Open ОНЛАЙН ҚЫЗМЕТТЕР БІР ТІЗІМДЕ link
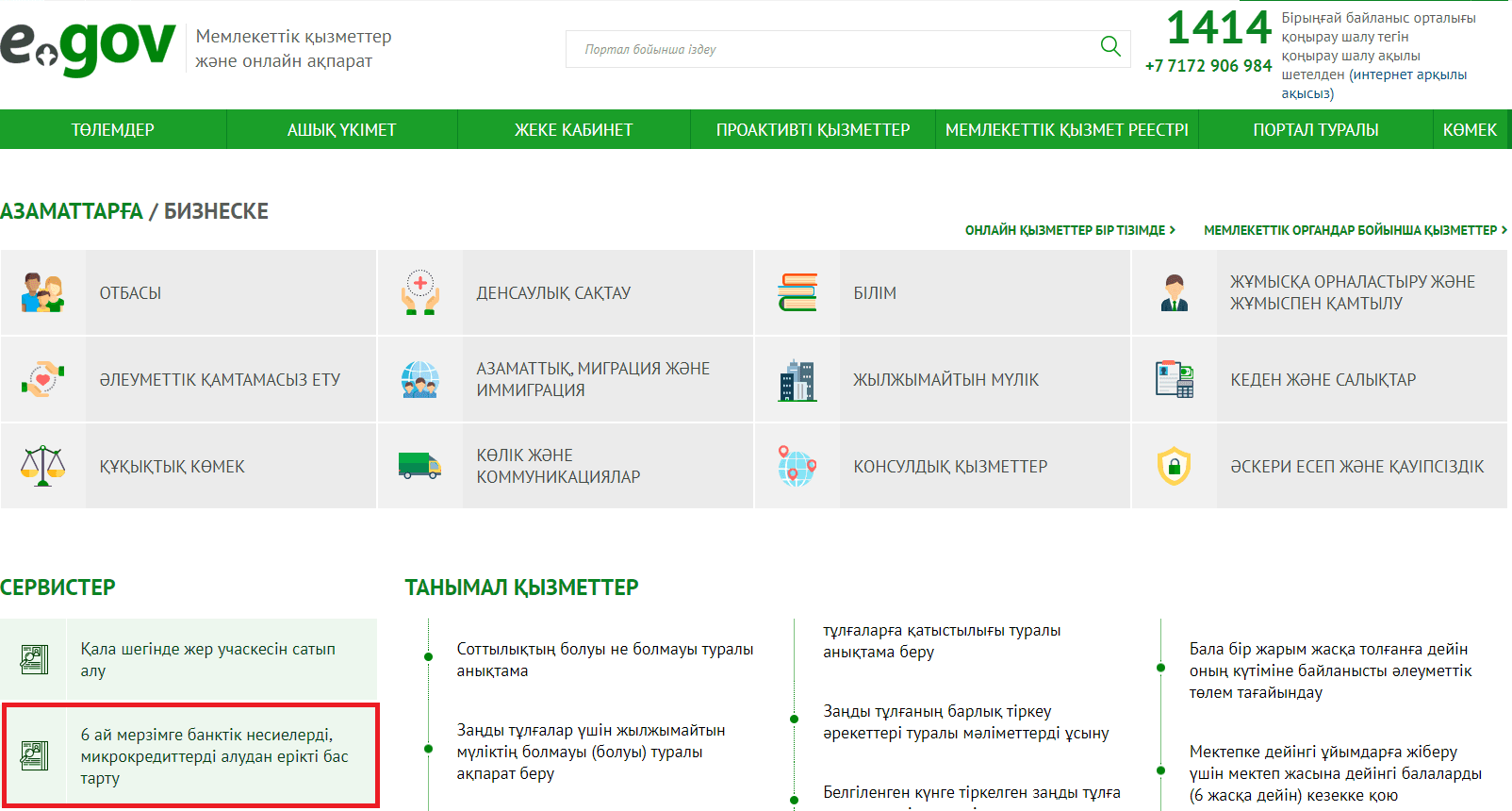Viewport: 1512px width, 811px height. [1070, 230]
